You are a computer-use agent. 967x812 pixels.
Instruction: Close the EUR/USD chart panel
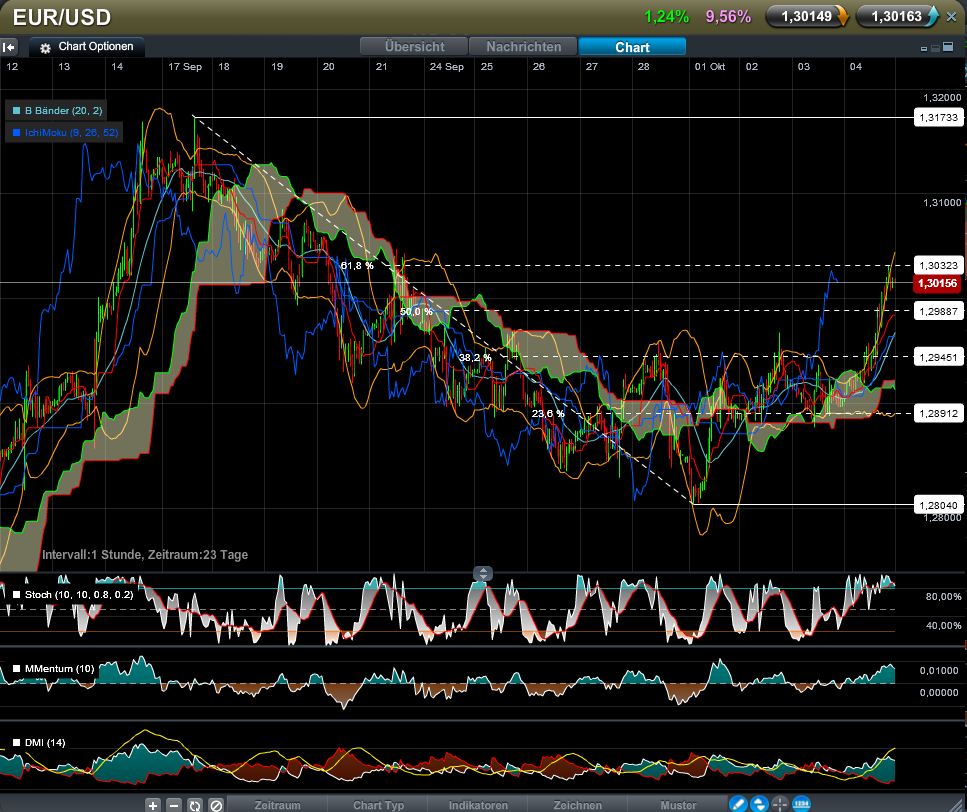(952, 17)
